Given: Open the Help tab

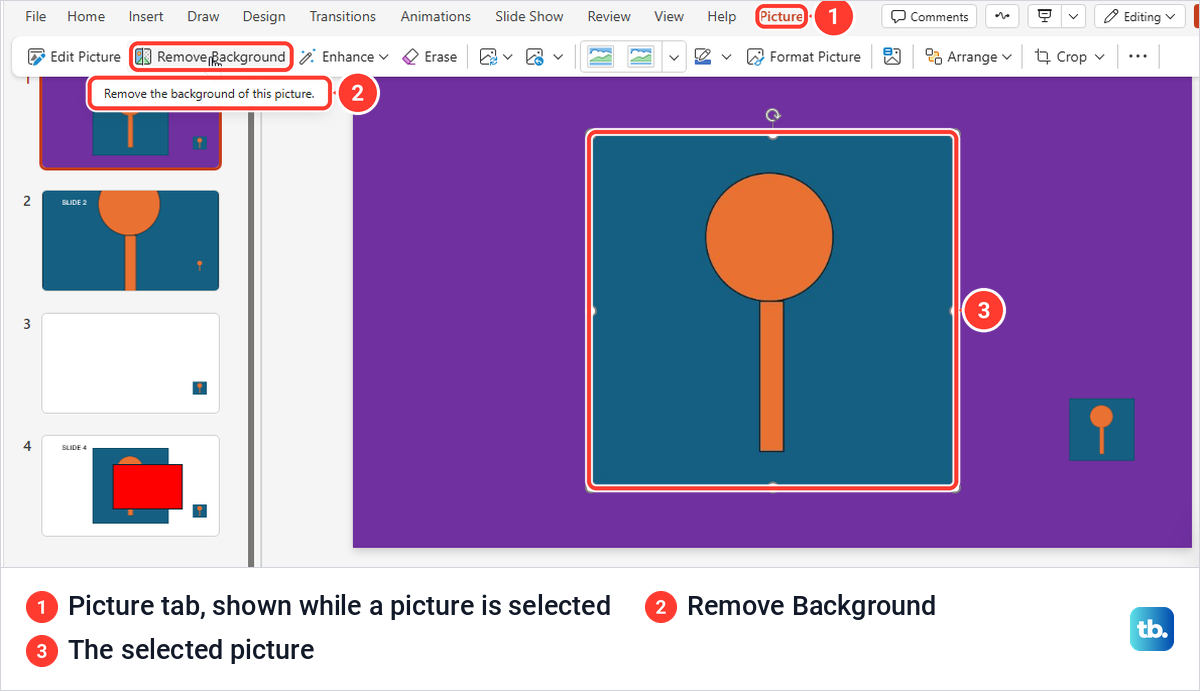Looking at the screenshot, I should (721, 16).
